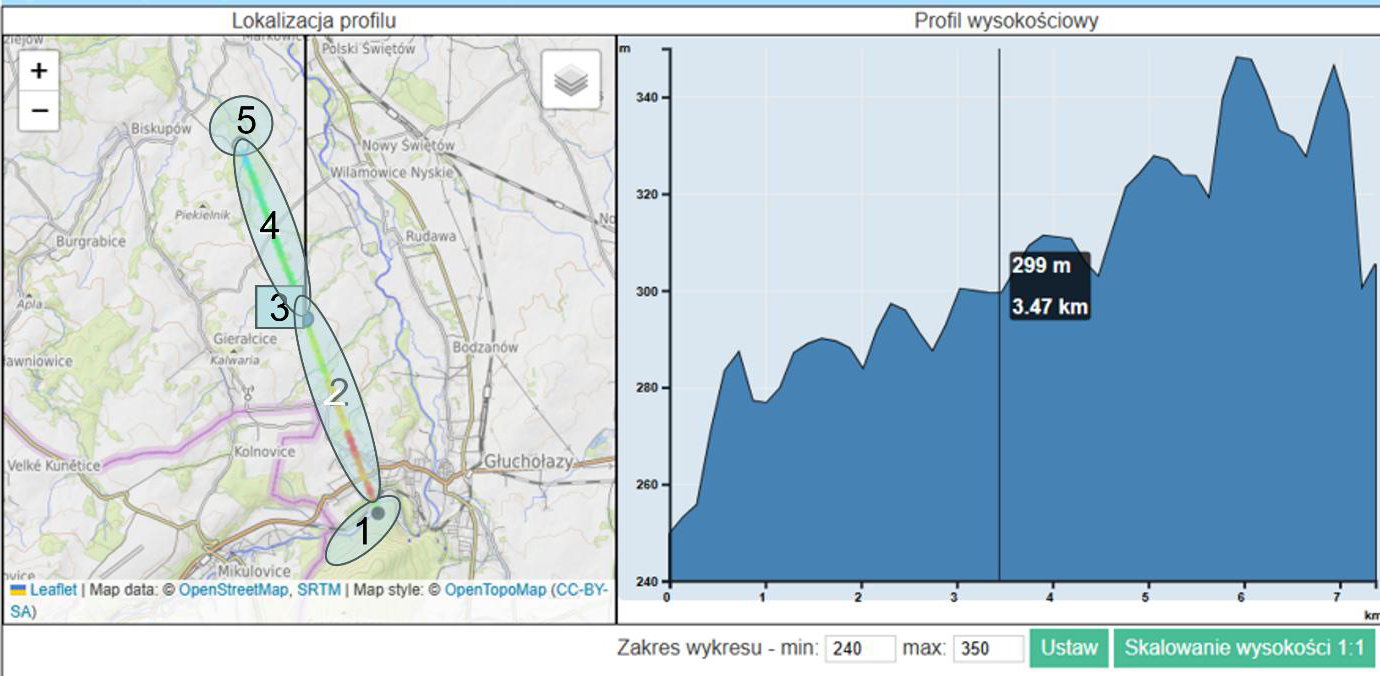Open the OpenTopoMap style link
Image resolution: width=1380 pixels, height=676 pixels.
coord(496,590)
